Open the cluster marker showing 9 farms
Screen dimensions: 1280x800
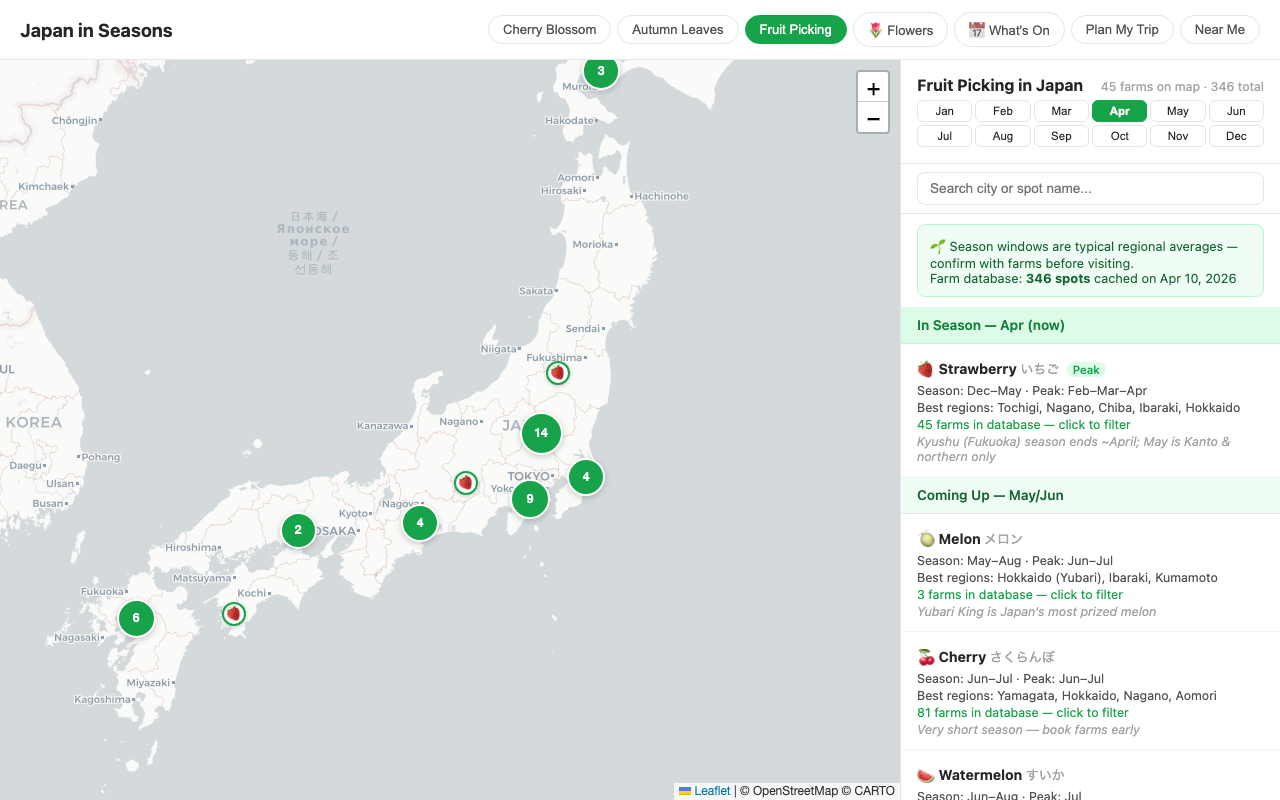click(x=530, y=499)
